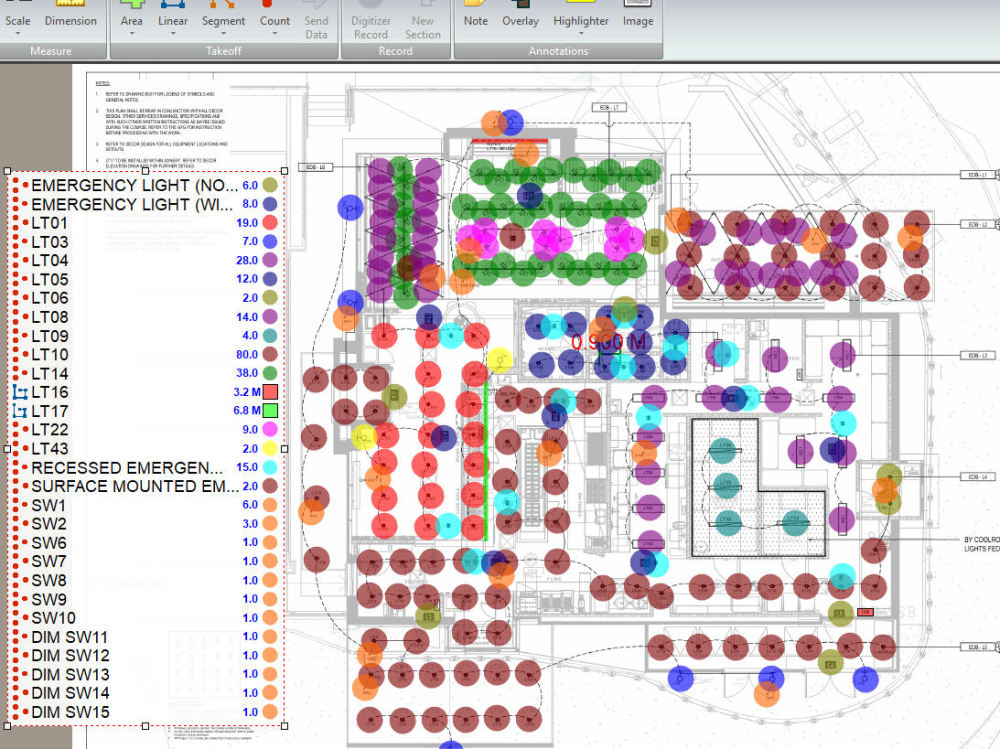The height and width of the screenshot is (749, 1000).
Task: Click the LT22 magenta legend swatch
Action: tap(270, 429)
